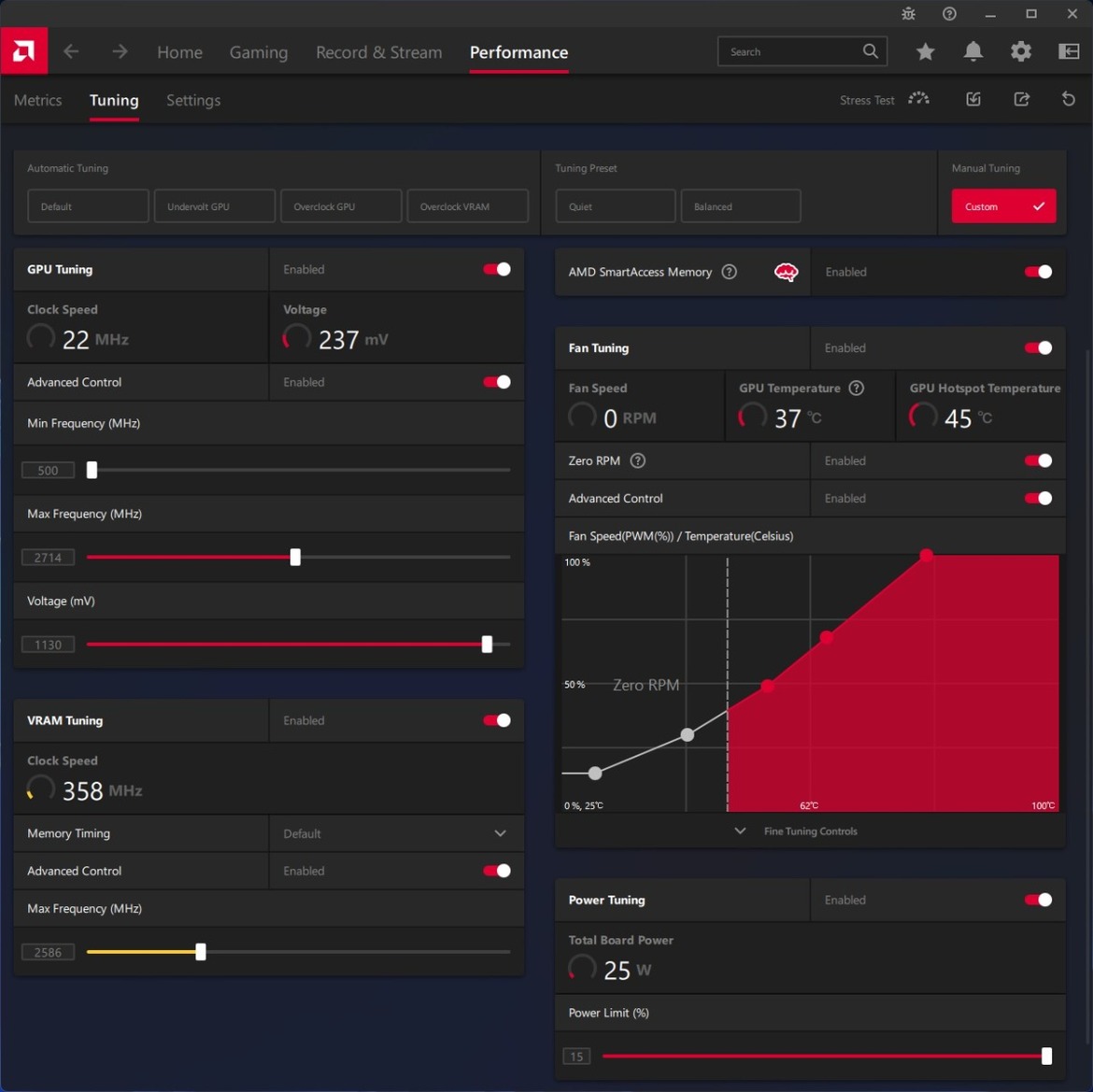
Task: Click the Power Limit value box 15
Action: 576,1057
